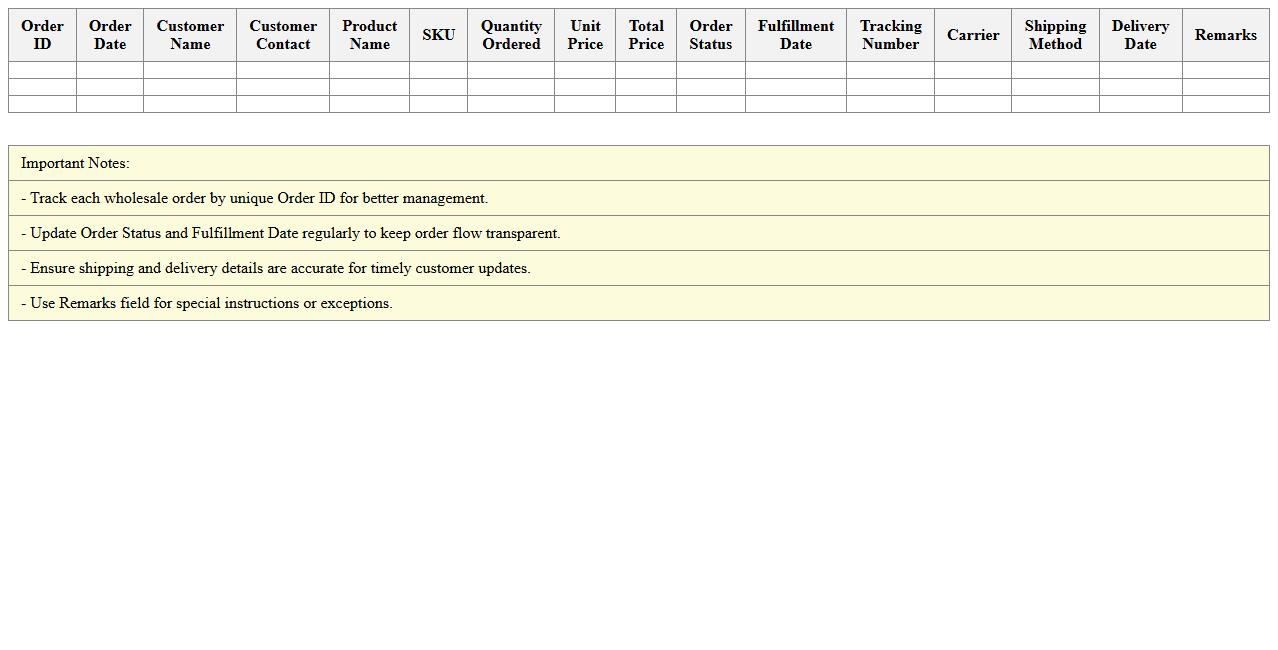Click the Customer Contact header
This screenshot has width=1278, height=650.
pyautogui.click(x=283, y=34)
